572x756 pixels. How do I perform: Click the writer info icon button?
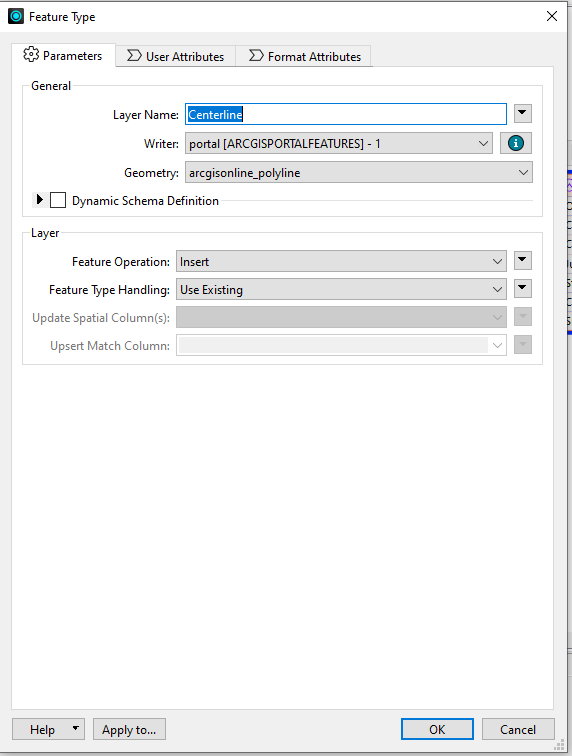pos(516,143)
